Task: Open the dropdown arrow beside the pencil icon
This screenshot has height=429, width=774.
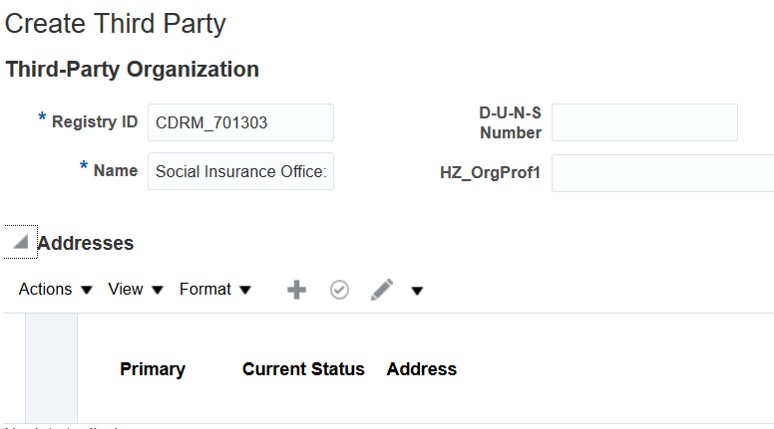Action: click(x=417, y=291)
